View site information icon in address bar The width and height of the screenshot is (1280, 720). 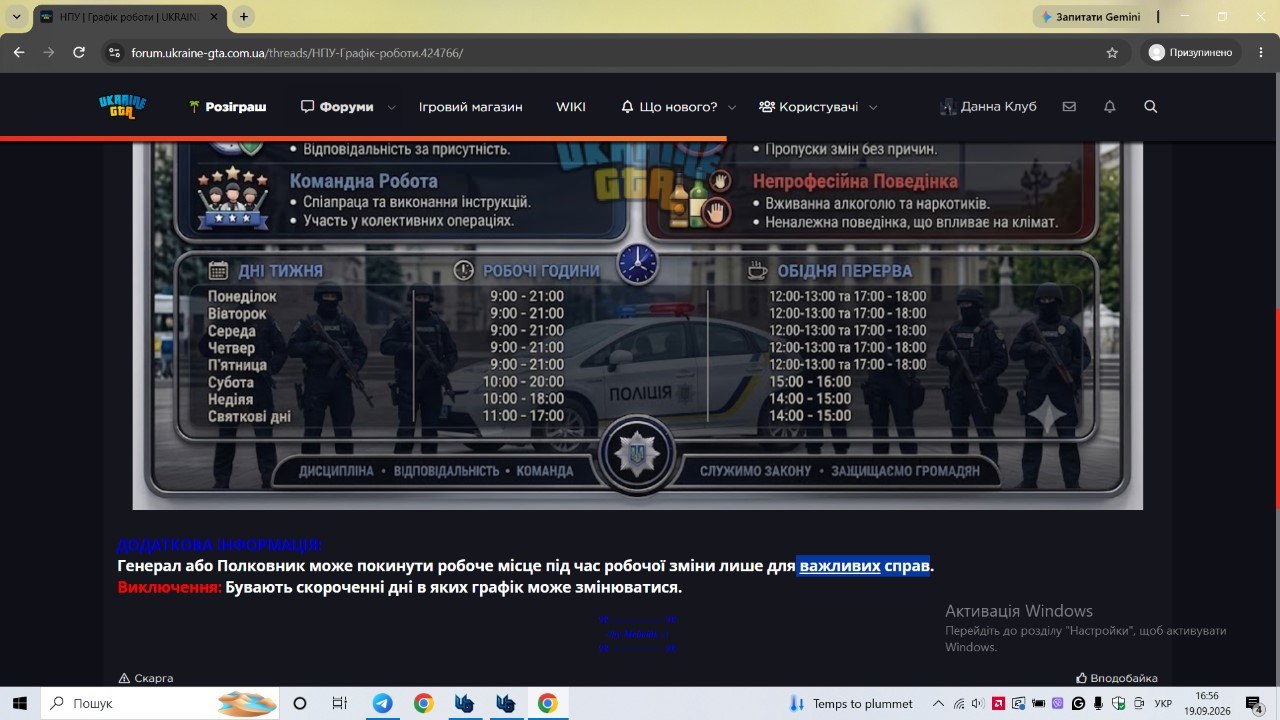point(114,53)
